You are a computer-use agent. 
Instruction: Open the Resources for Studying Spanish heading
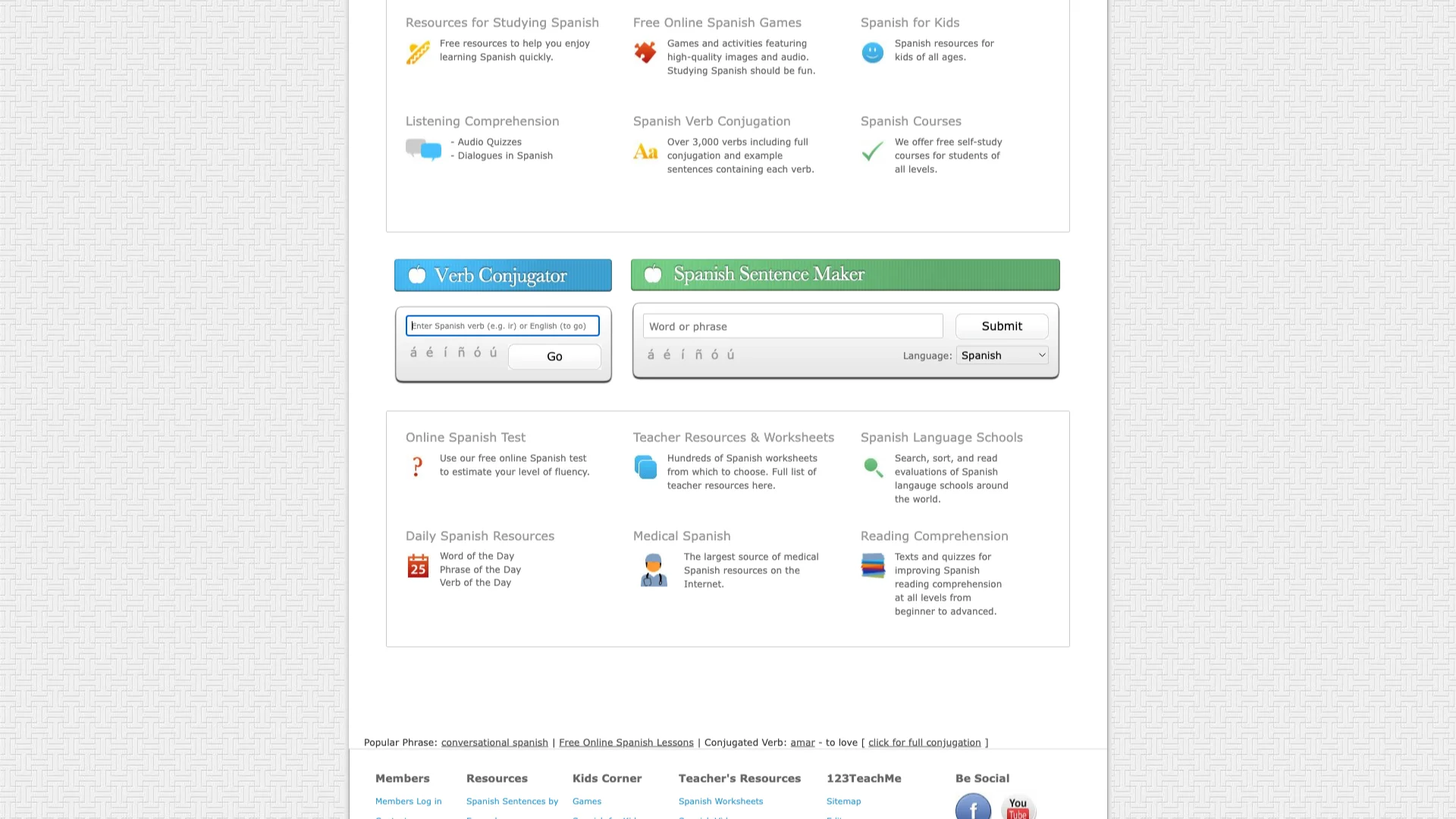(x=502, y=23)
